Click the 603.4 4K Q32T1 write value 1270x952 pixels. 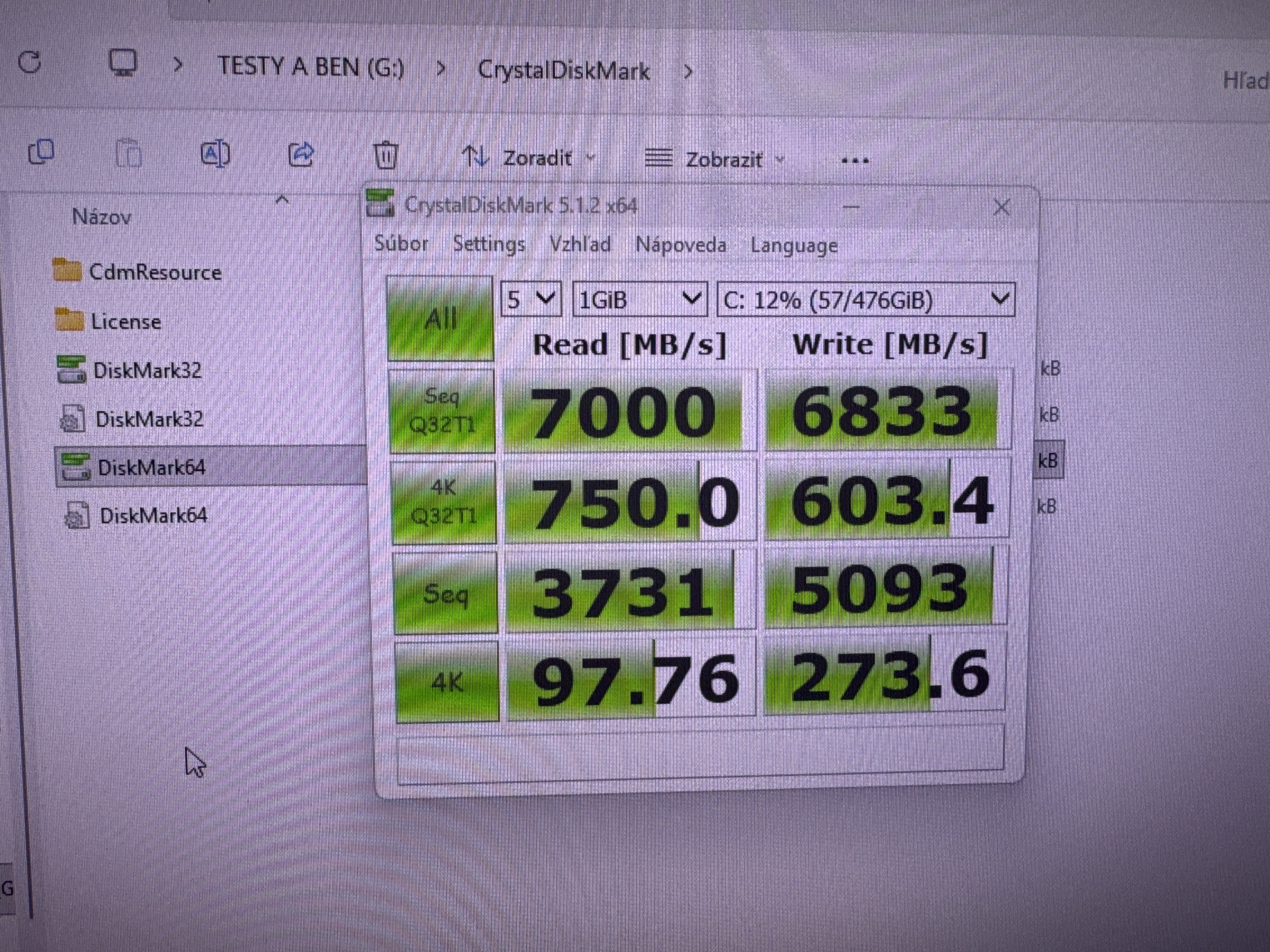pyautogui.click(x=887, y=499)
